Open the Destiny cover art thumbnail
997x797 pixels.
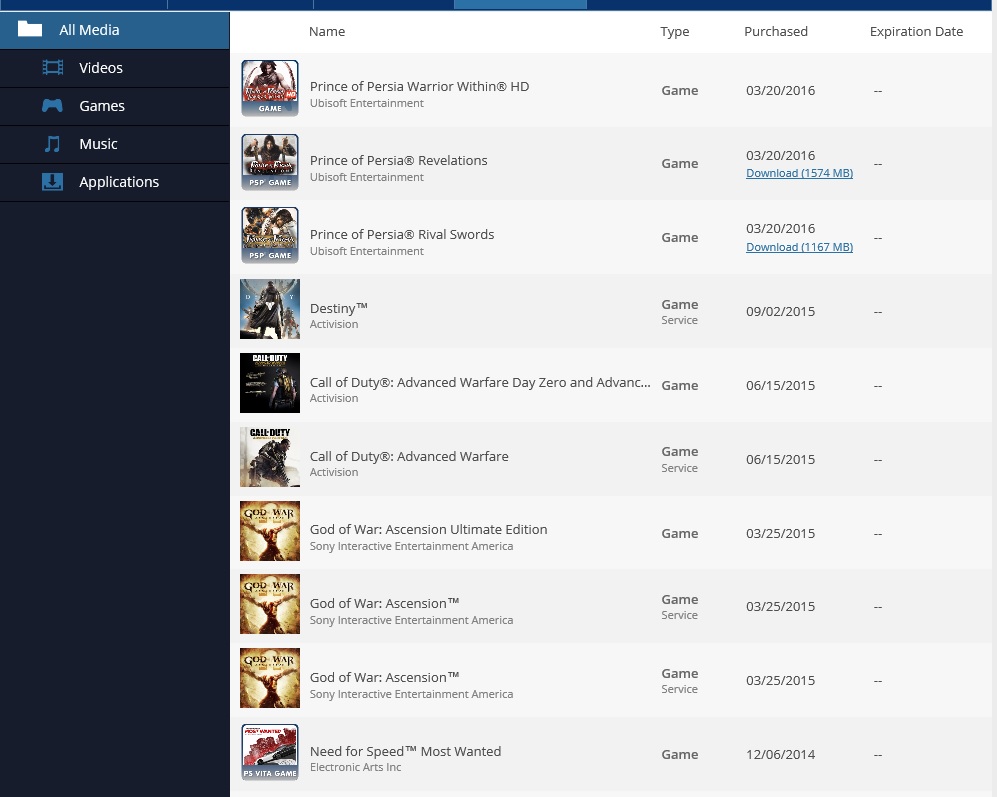(x=270, y=309)
